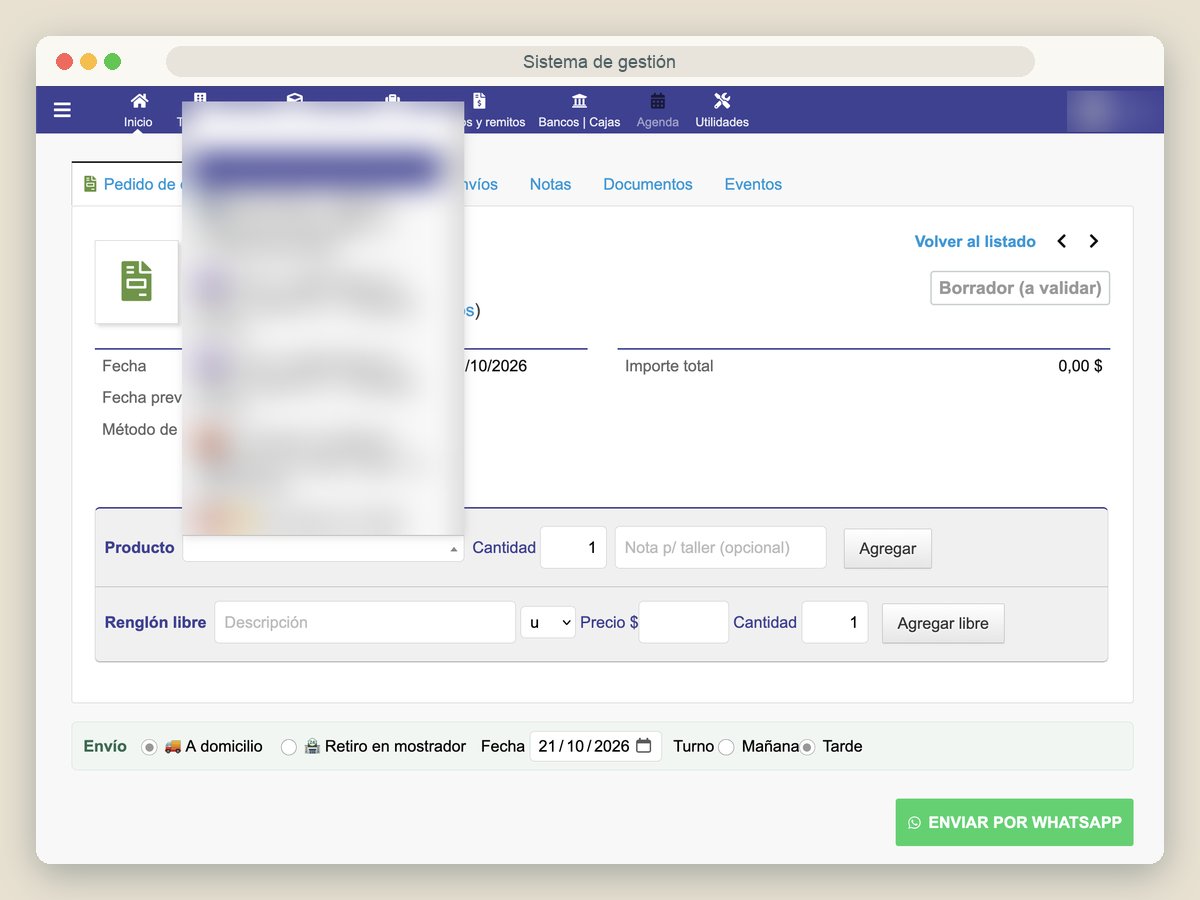
Task: Focus the Precio $ field
Action: tap(684, 622)
